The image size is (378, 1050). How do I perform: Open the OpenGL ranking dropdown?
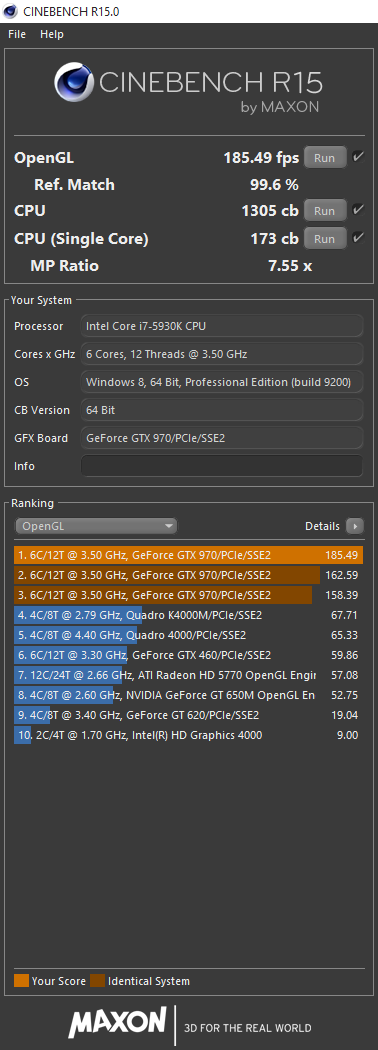point(96,526)
